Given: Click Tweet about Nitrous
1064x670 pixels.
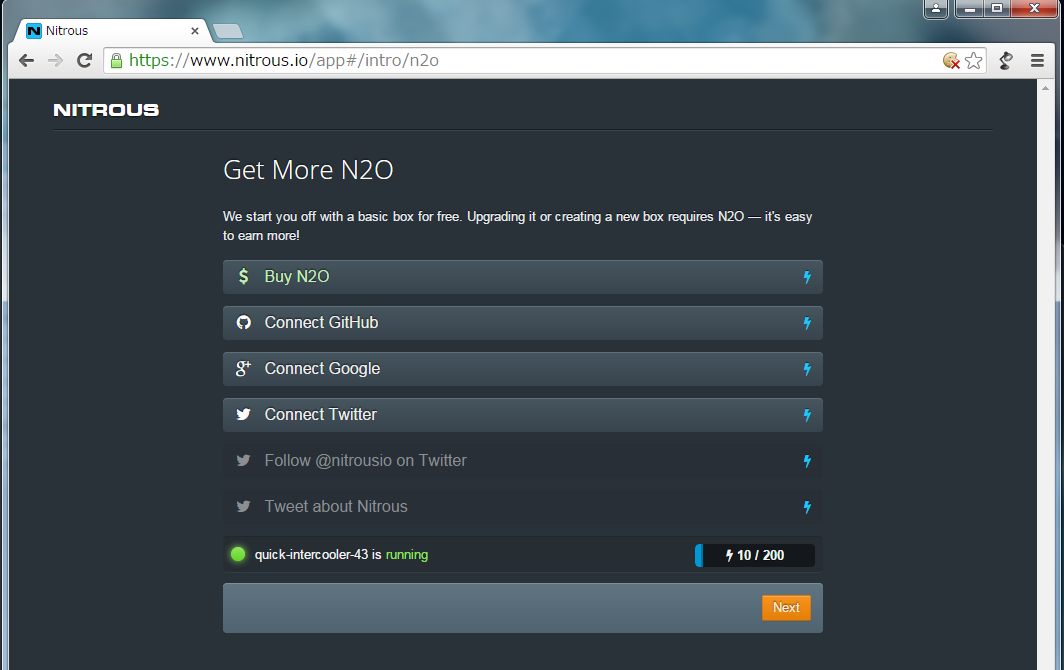Looking at the screenshot, I should [522, 507].
